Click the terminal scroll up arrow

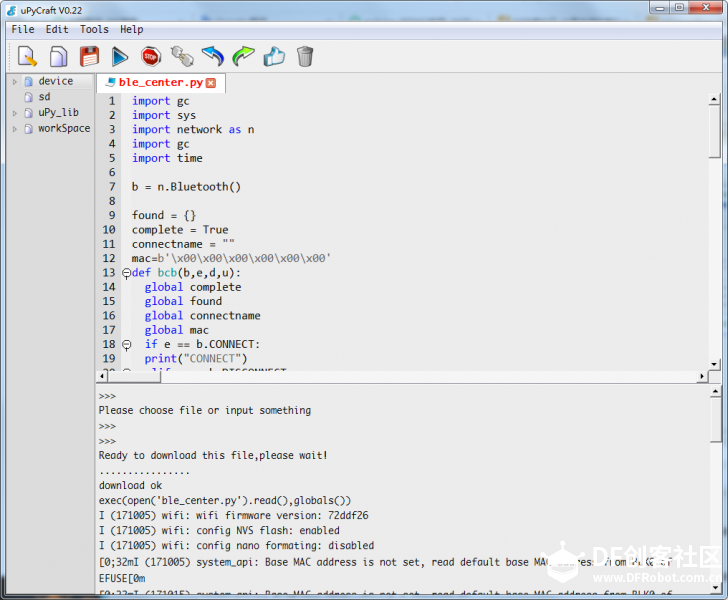point(715,391)
